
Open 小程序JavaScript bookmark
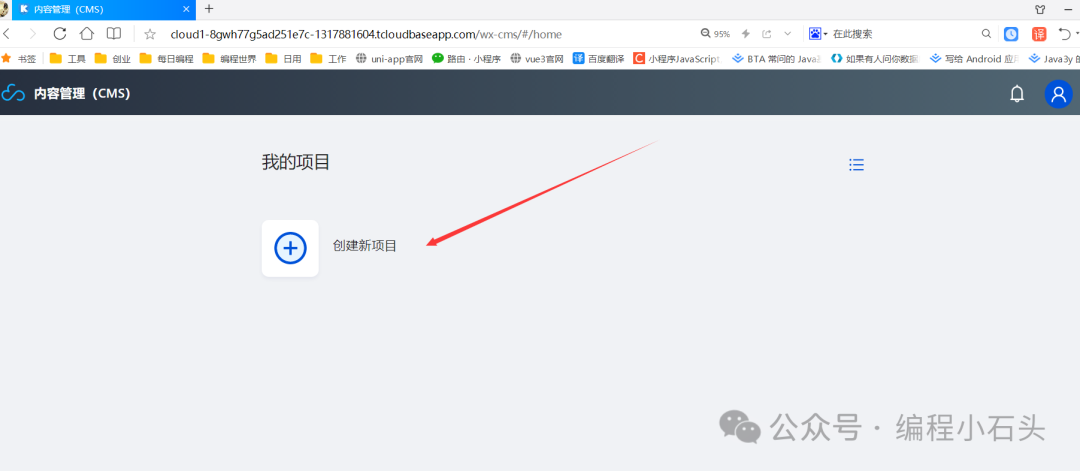click(677, 59)
